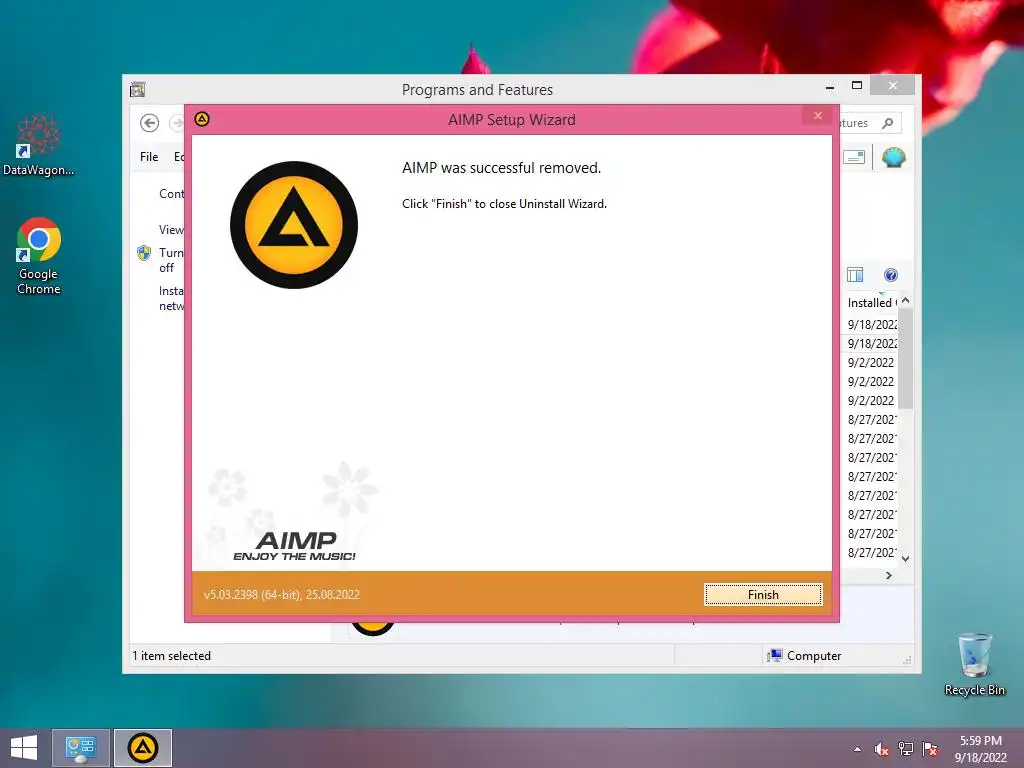The width and height of the screenshot is (1024, 768).
Task: Click the programs list vertical scrollbar thumb
Action: coord(905,359)
